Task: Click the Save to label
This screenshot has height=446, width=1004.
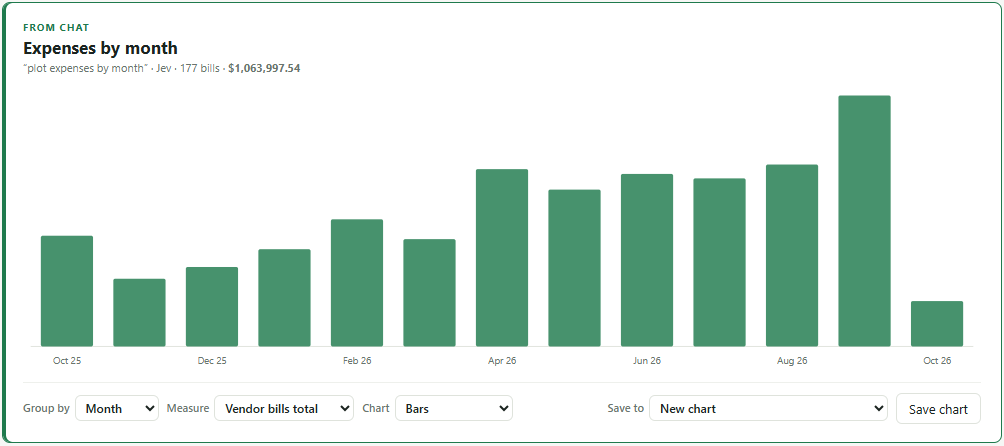Action: pos(626,408)
